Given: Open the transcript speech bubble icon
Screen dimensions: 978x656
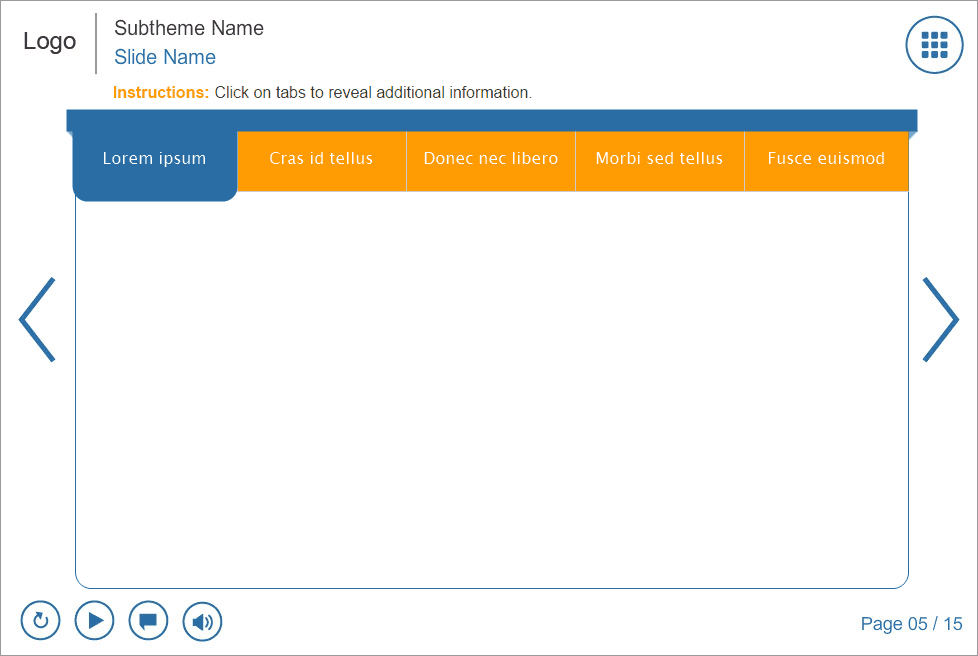Looking at the screenshot, I should pyautogui.click(x=148, y=621).
